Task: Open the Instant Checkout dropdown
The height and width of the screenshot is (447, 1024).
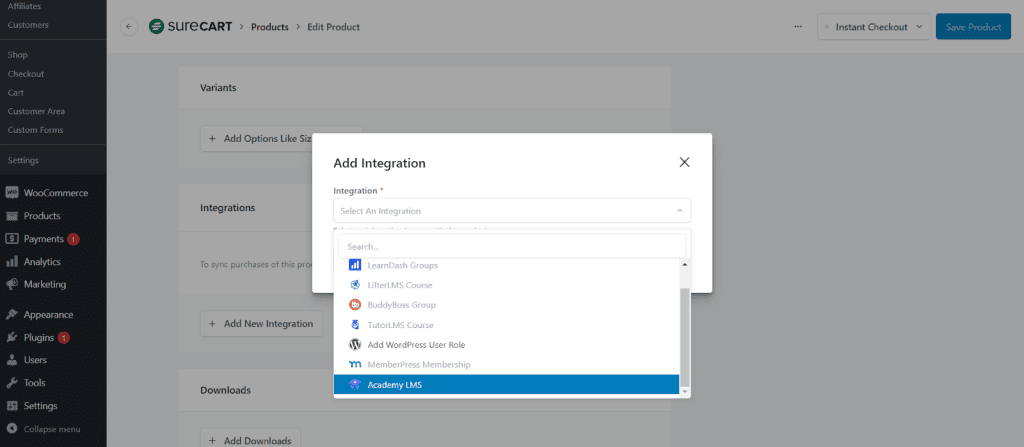Action: [x=873, y=27]
